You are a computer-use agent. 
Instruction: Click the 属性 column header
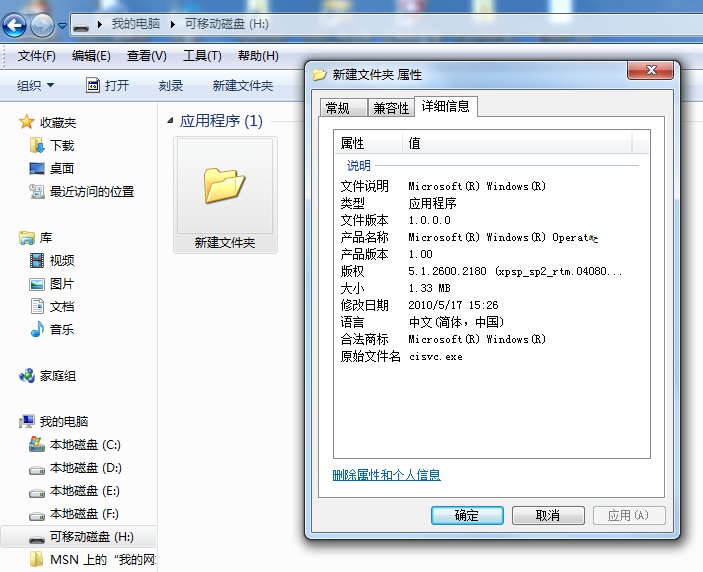click(x=368, y=143)
